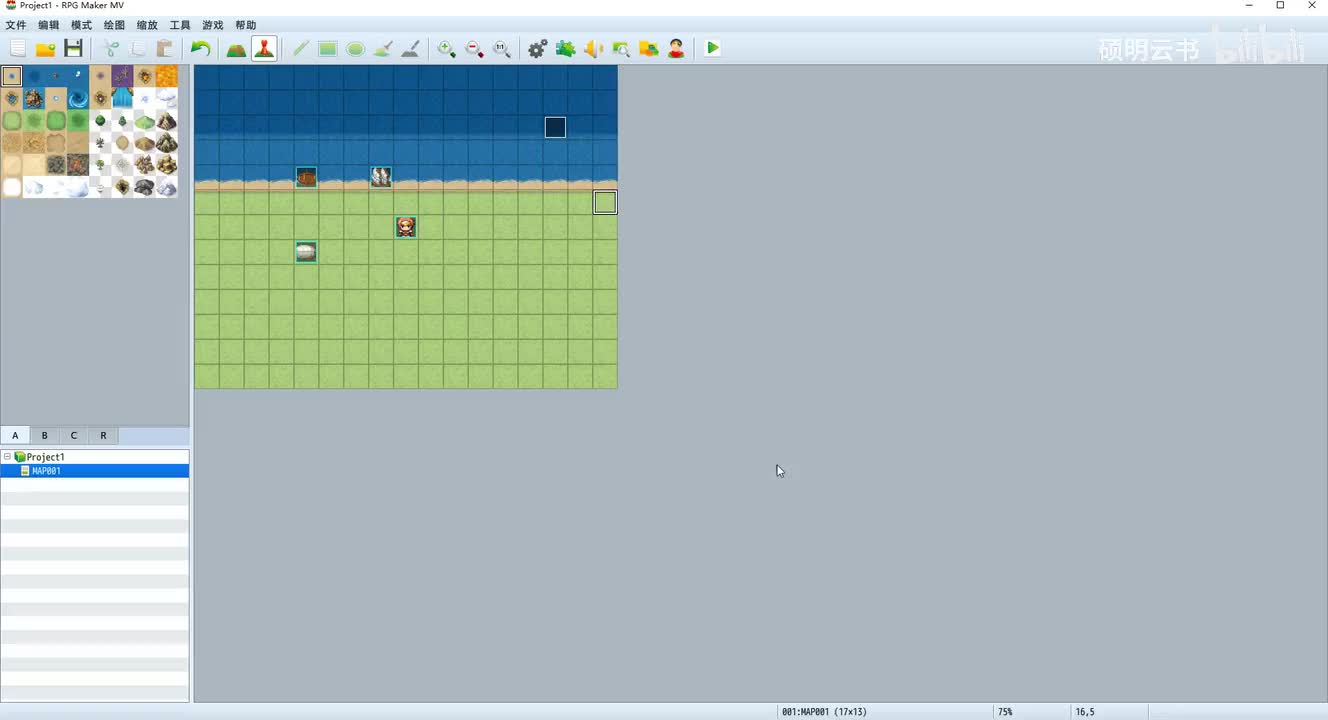Click the 16,5 coordinates in status bar

1085,712
